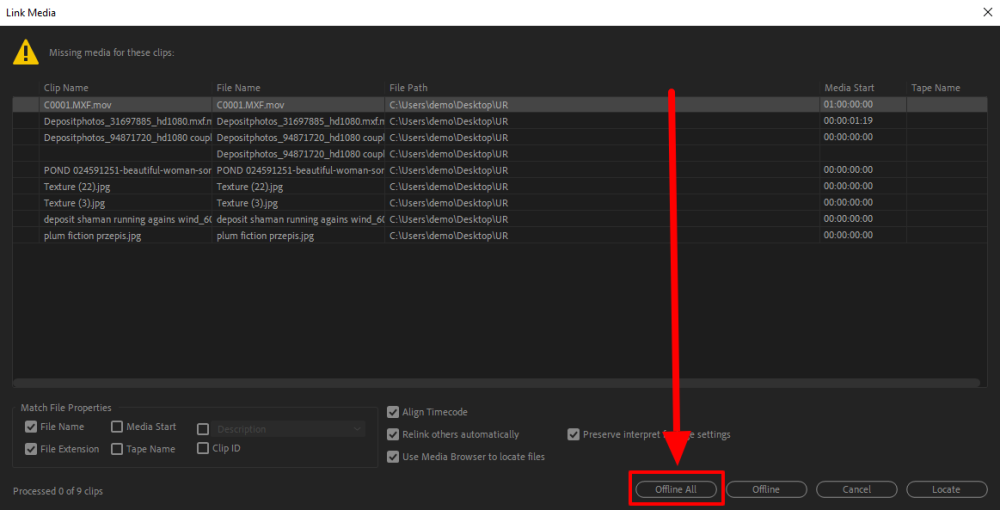The height and width of the screenshot is (510, 1000).
Task: Click the Locate button
Action: pos(945,489)
